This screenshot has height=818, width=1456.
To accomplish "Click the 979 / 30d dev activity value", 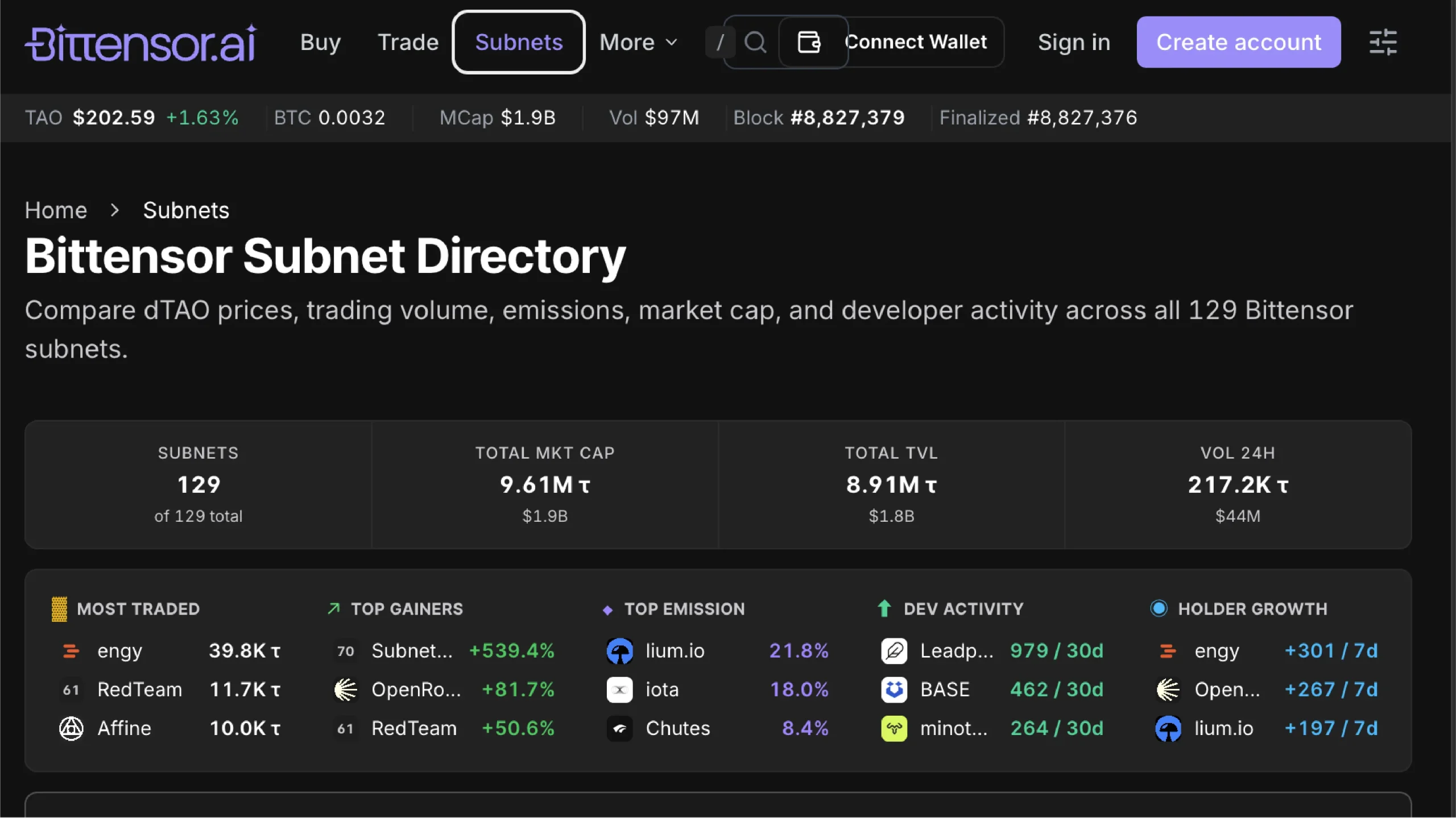I will pos(1057,650).
